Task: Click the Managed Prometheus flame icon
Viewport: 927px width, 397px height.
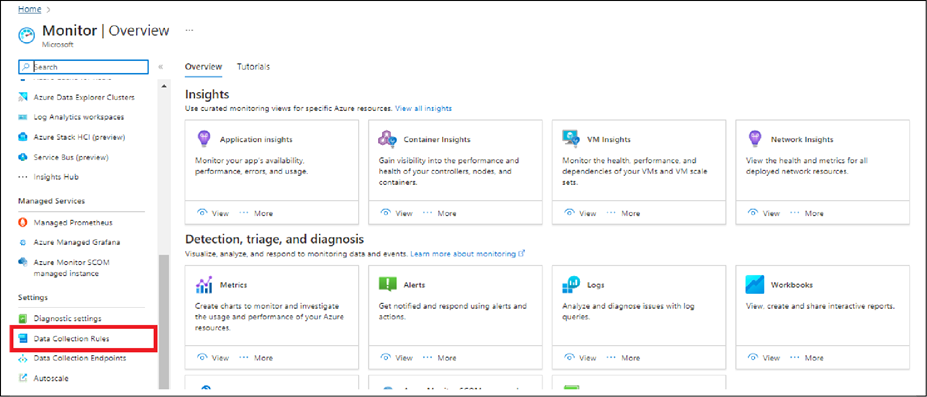Action: pos(23,223)
